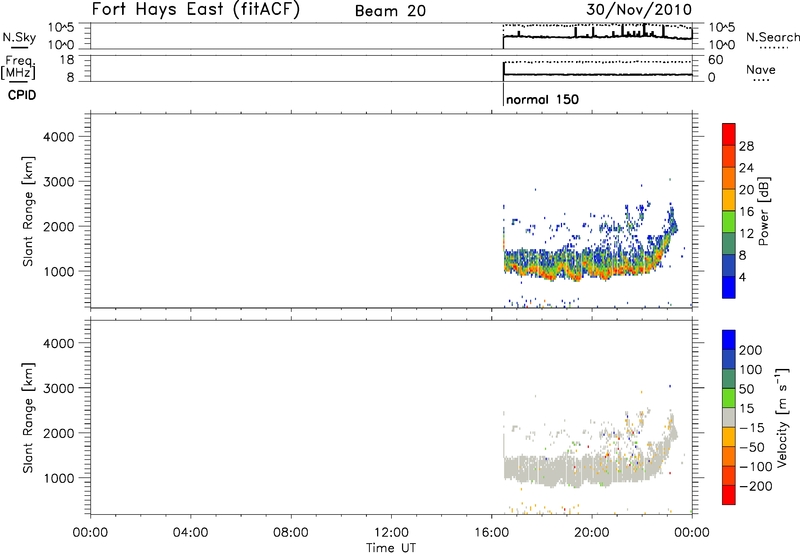800x554 pixels.
Task: Click the '16:00' time tick label
Action: [x=491, y=533]
